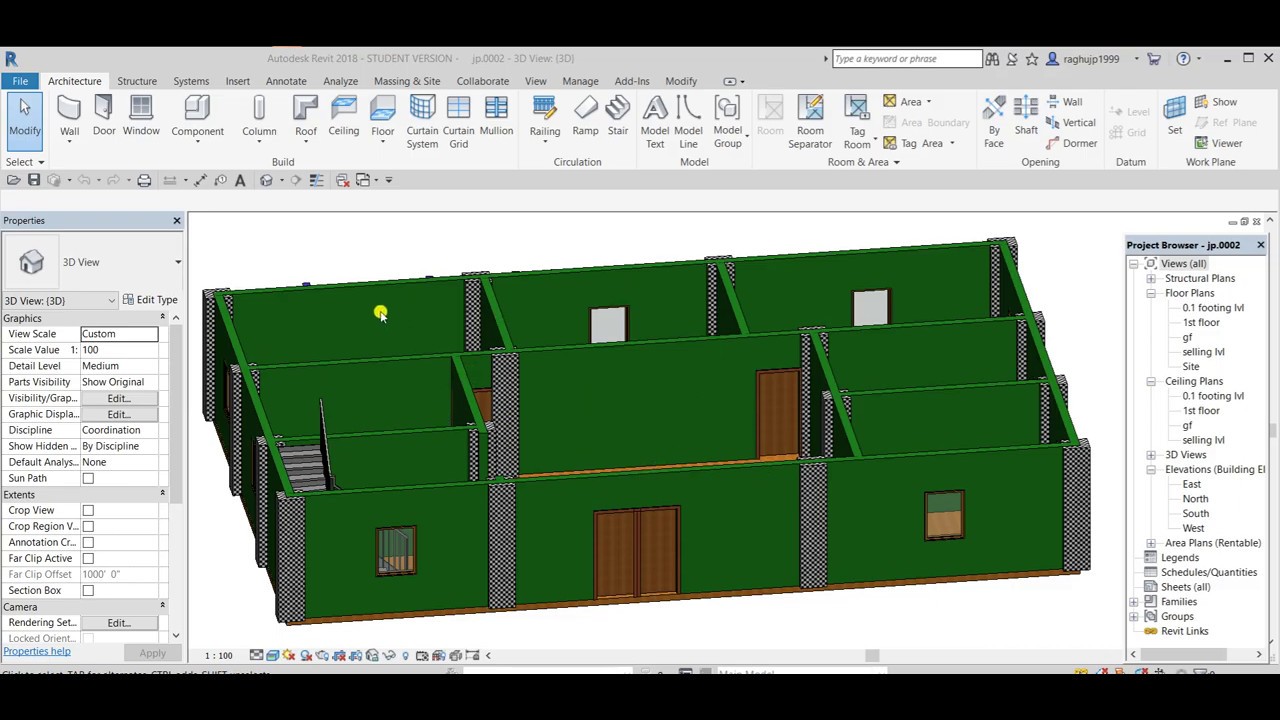Switch to the Systems ribbon tab
Viewport: 1280px width, 720px height.
(191, 81)
